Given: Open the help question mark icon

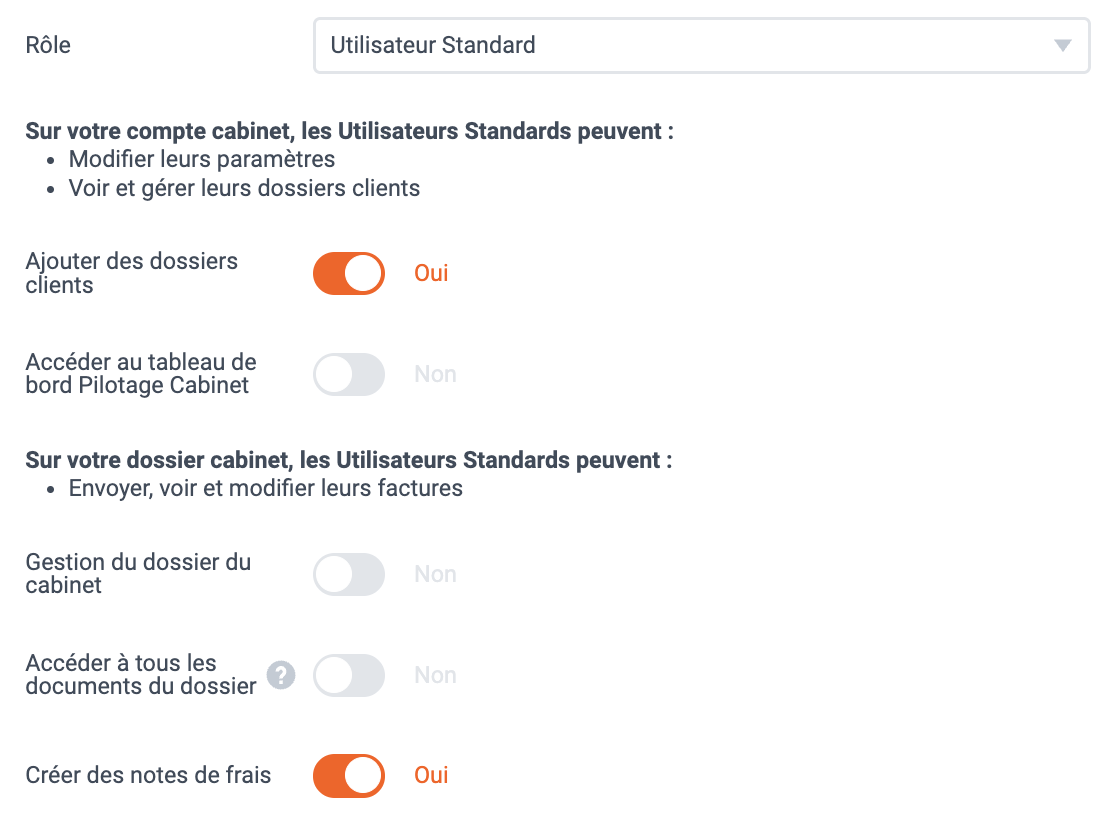Looking at the screenshot, I should pyautogui.click(x=281, y=675).
